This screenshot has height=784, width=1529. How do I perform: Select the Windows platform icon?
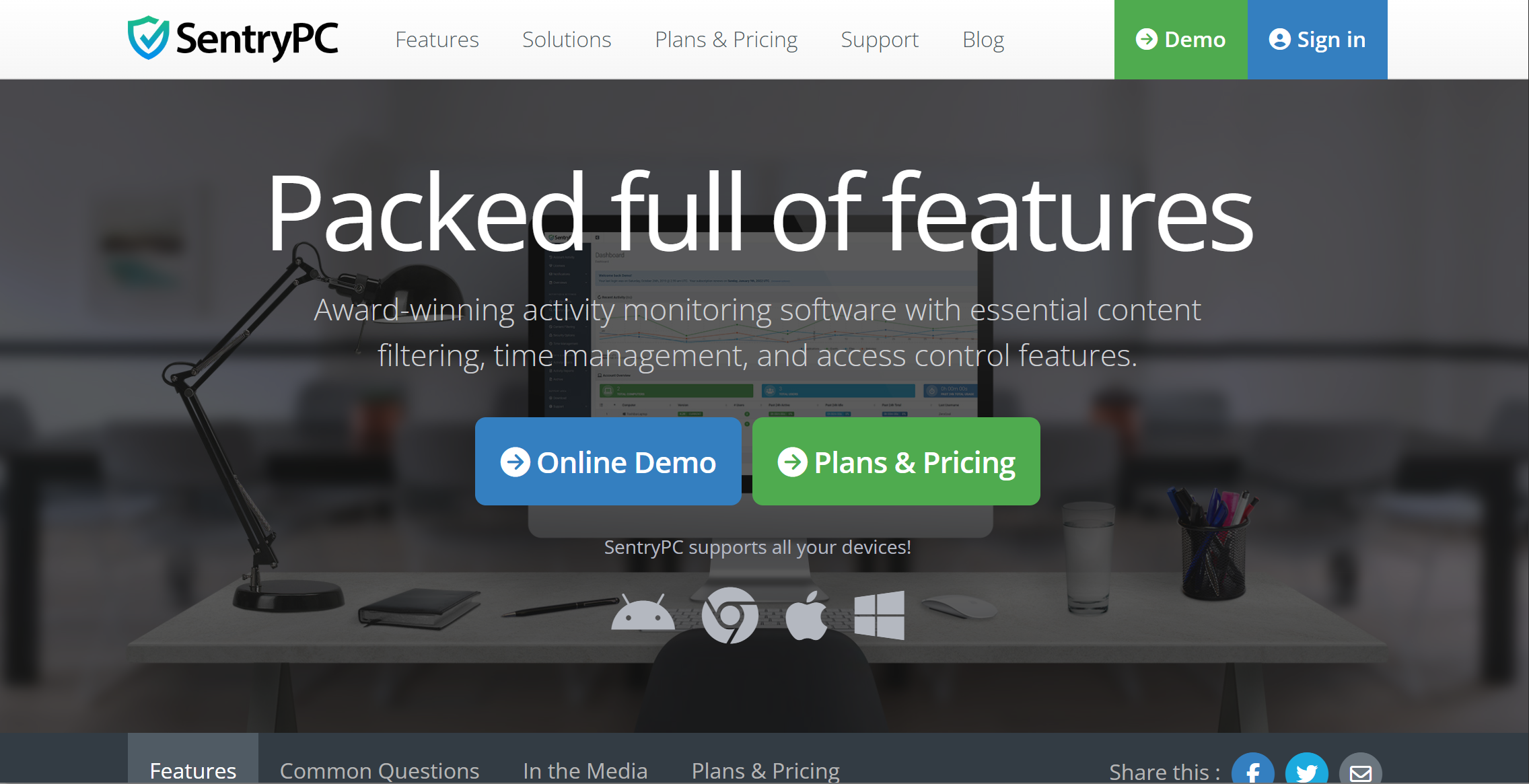pyautogui.click(x=880, y=615)
